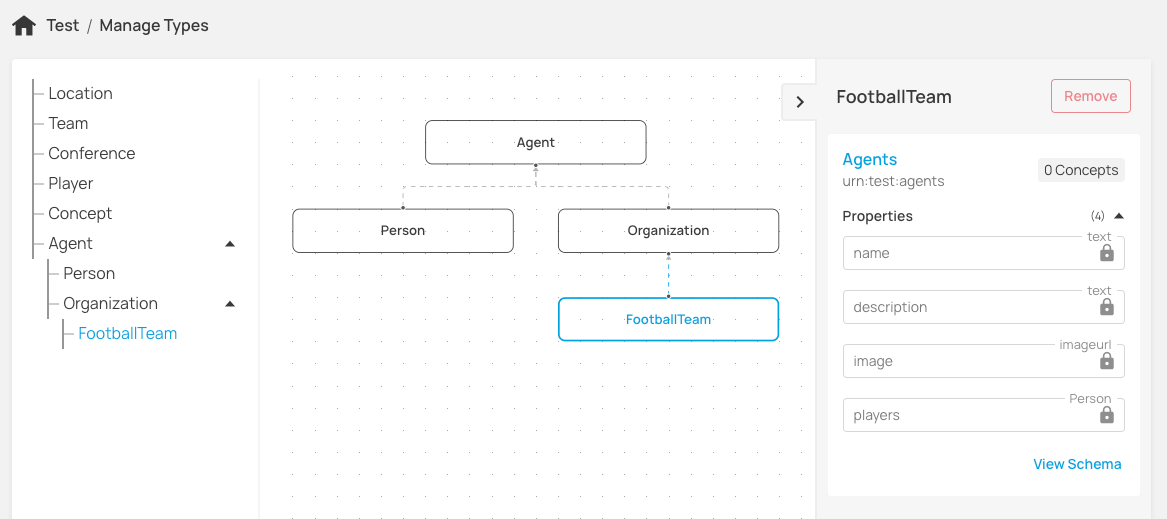Click the description property field
The height and width of the screenshot is (519, 1167).
[965, 307]
